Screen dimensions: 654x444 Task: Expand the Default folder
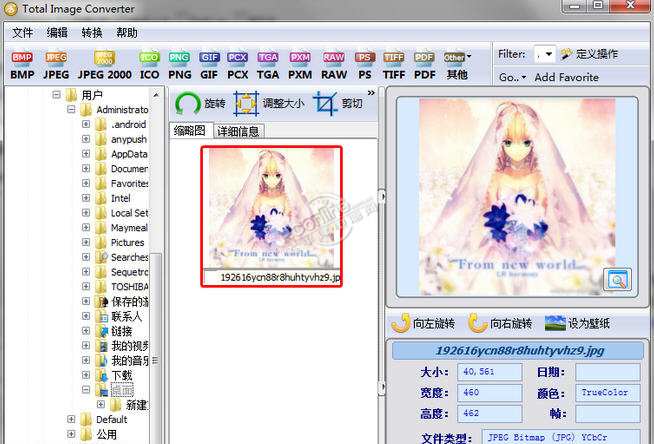click(x=71, y=419)
